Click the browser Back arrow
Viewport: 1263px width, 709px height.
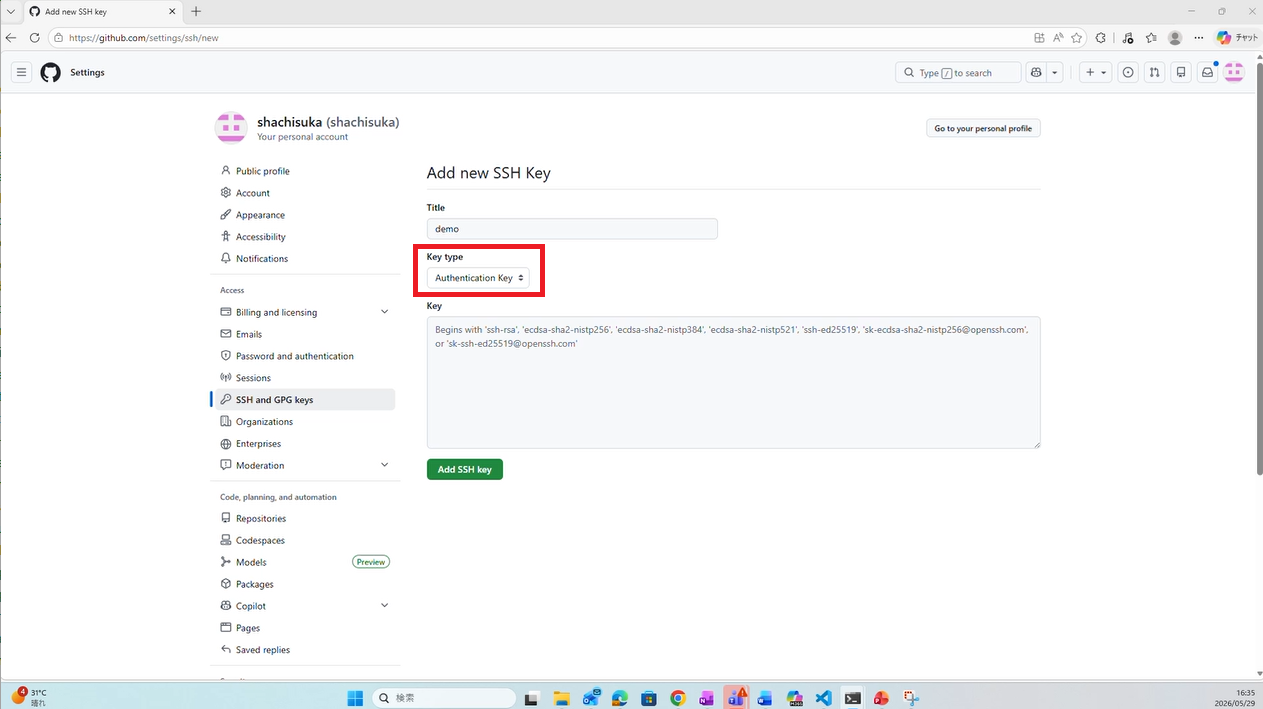tap(11, 38)
